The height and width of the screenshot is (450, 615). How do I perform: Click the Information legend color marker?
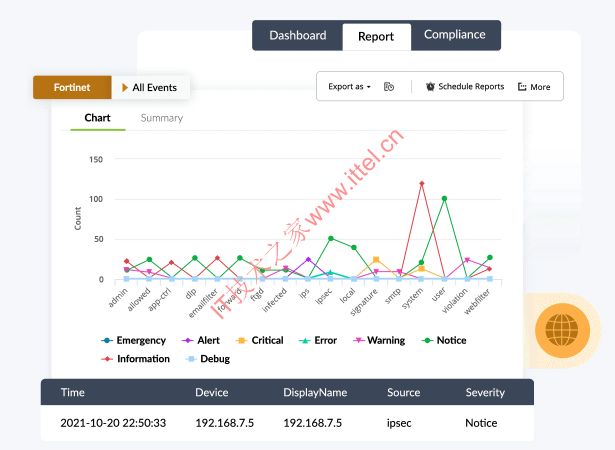(106, 358)
